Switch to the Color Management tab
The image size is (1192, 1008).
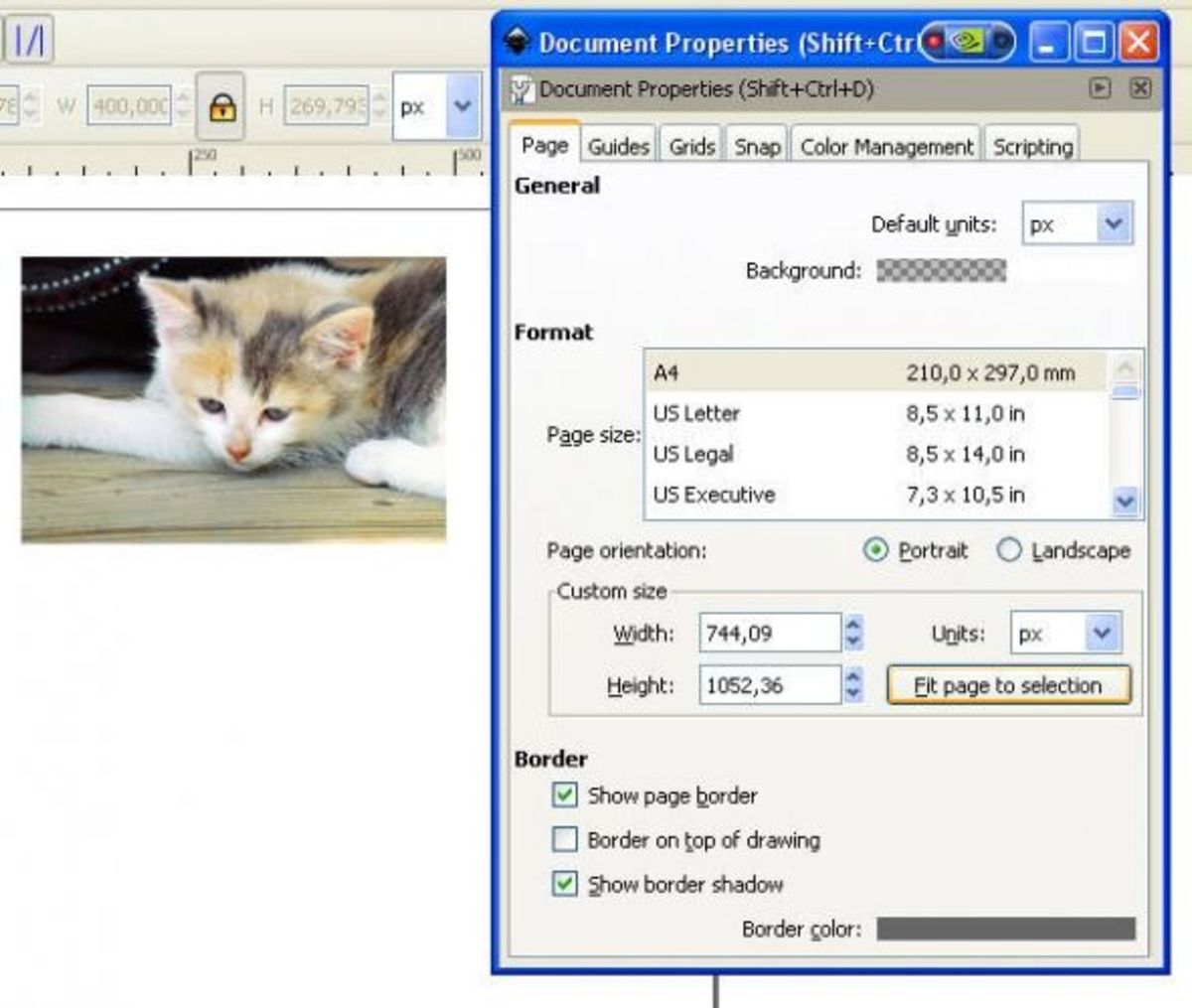tap(884, 145)
